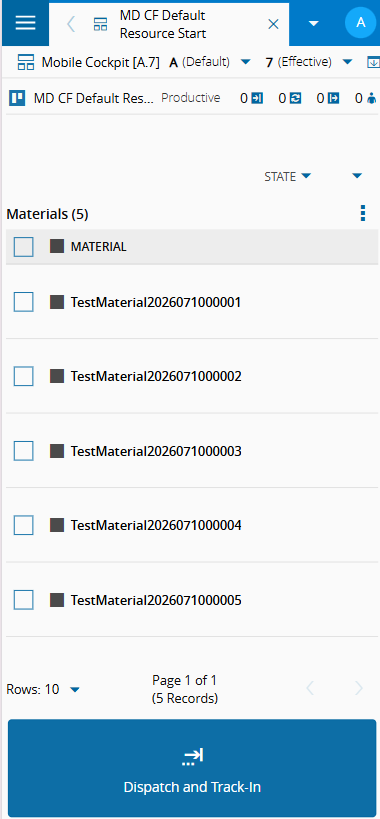Click the user avatar A icon
The image size is (380, 819).
(360, 23)
